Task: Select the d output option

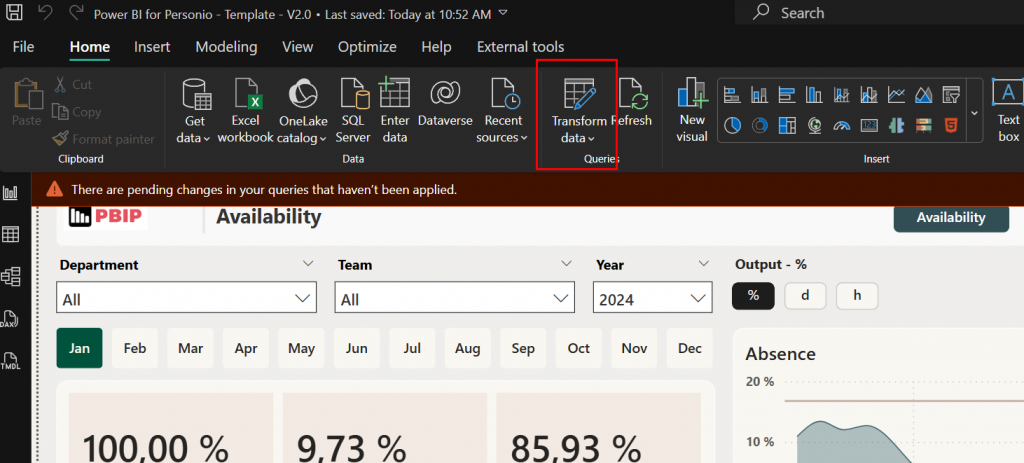Action: click(805, 296)
